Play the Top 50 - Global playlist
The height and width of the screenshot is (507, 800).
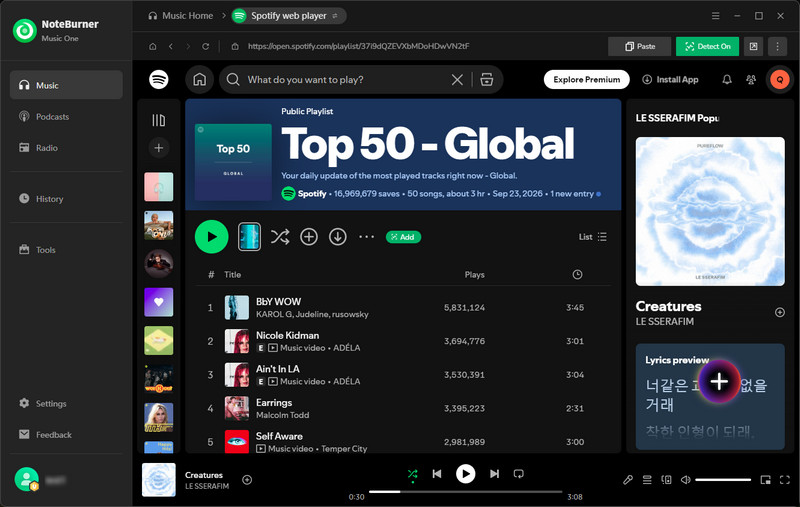coord(212,237)
